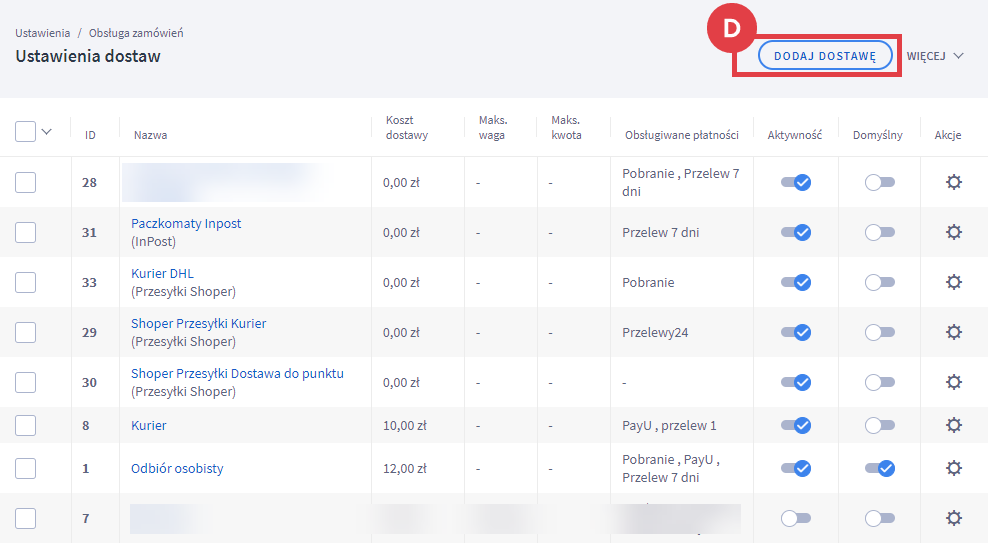Screen dimensions: 988x544
Task: Set Kurier DHL as Domyślny
Action: [880, 282]
